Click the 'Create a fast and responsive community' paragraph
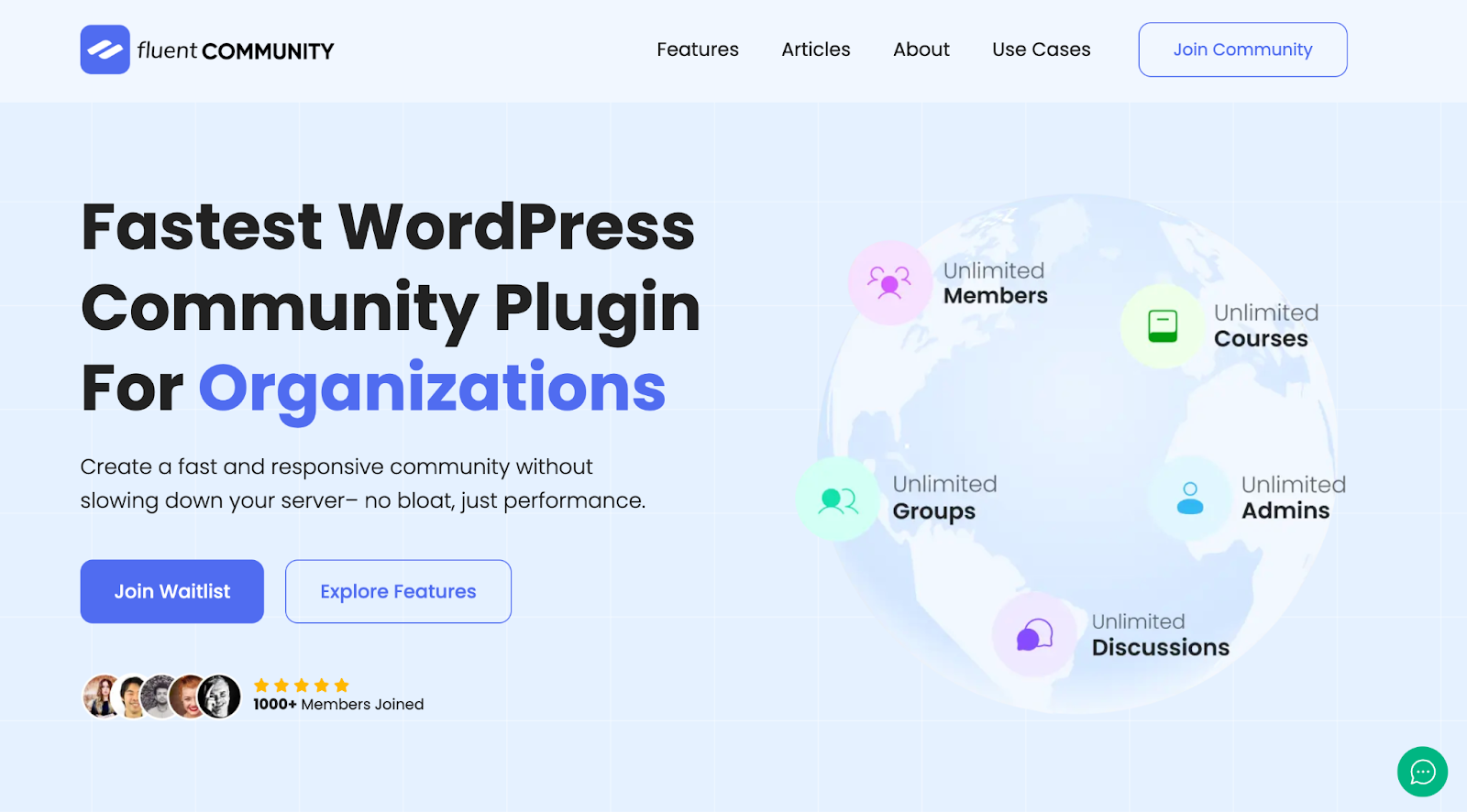Image resolution: width=1467 pixels, height=812 pixels. click(363, 484)
